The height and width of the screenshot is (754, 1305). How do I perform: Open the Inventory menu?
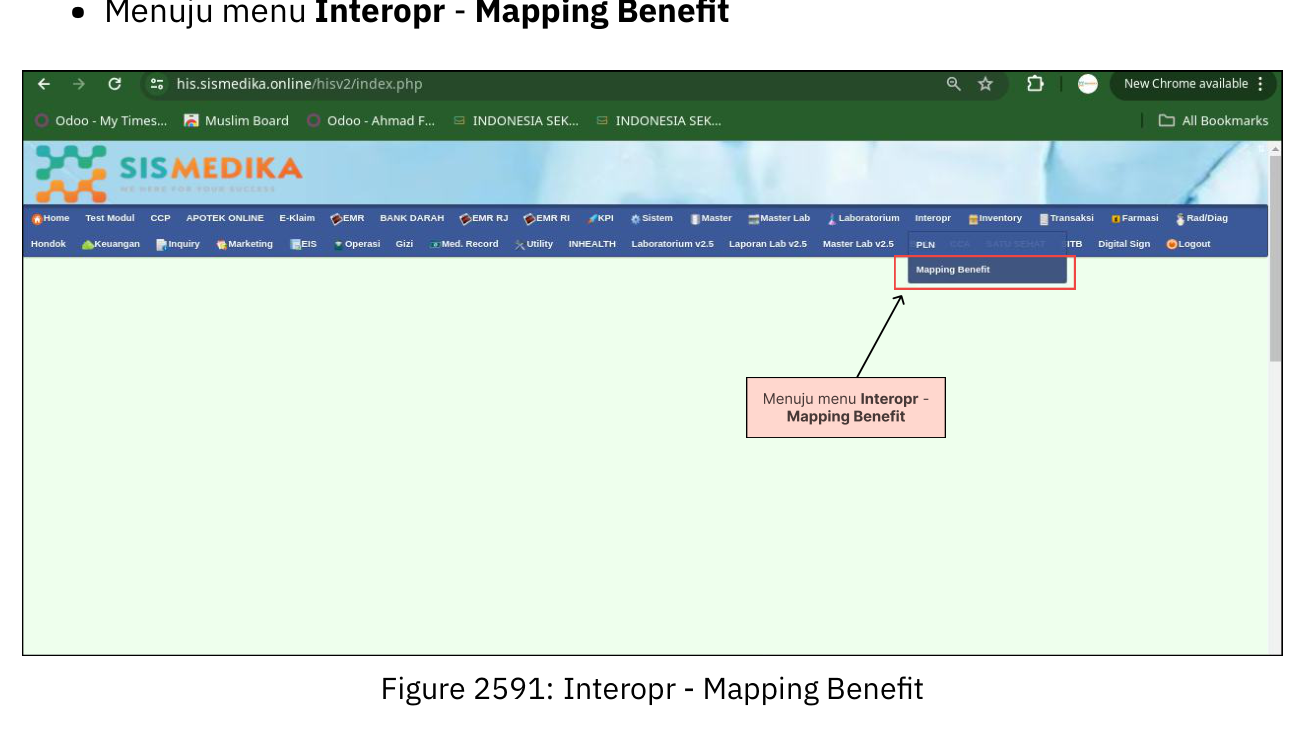click(x=995, y=218)
